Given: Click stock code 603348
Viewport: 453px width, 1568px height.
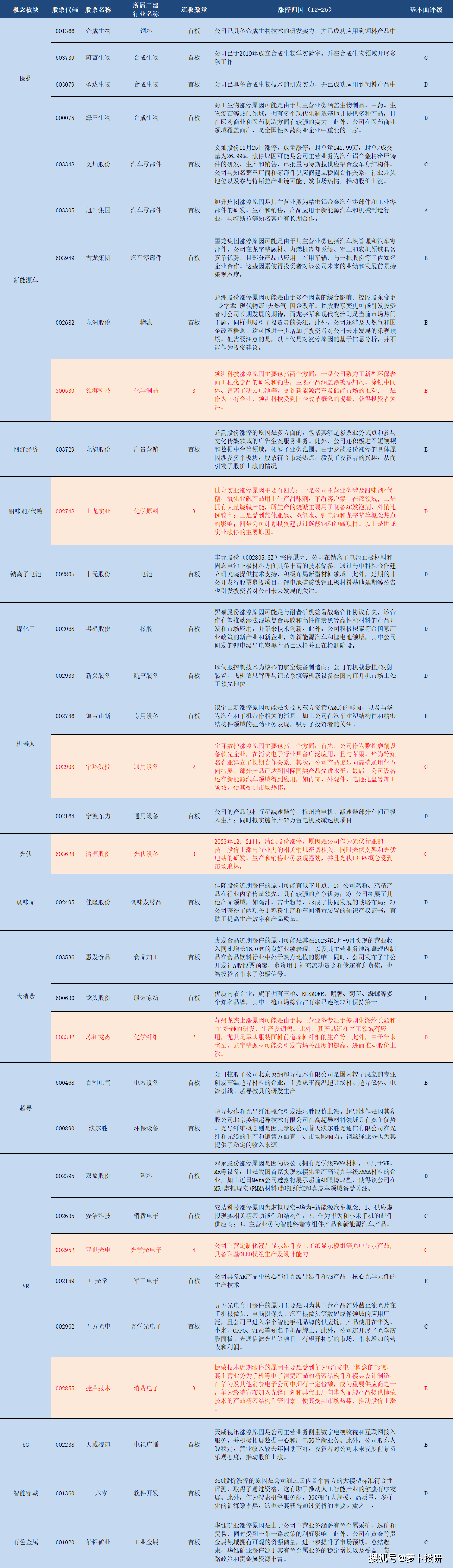Looking at the screenshot, I should pyautogui.click(x=65, y=164).
